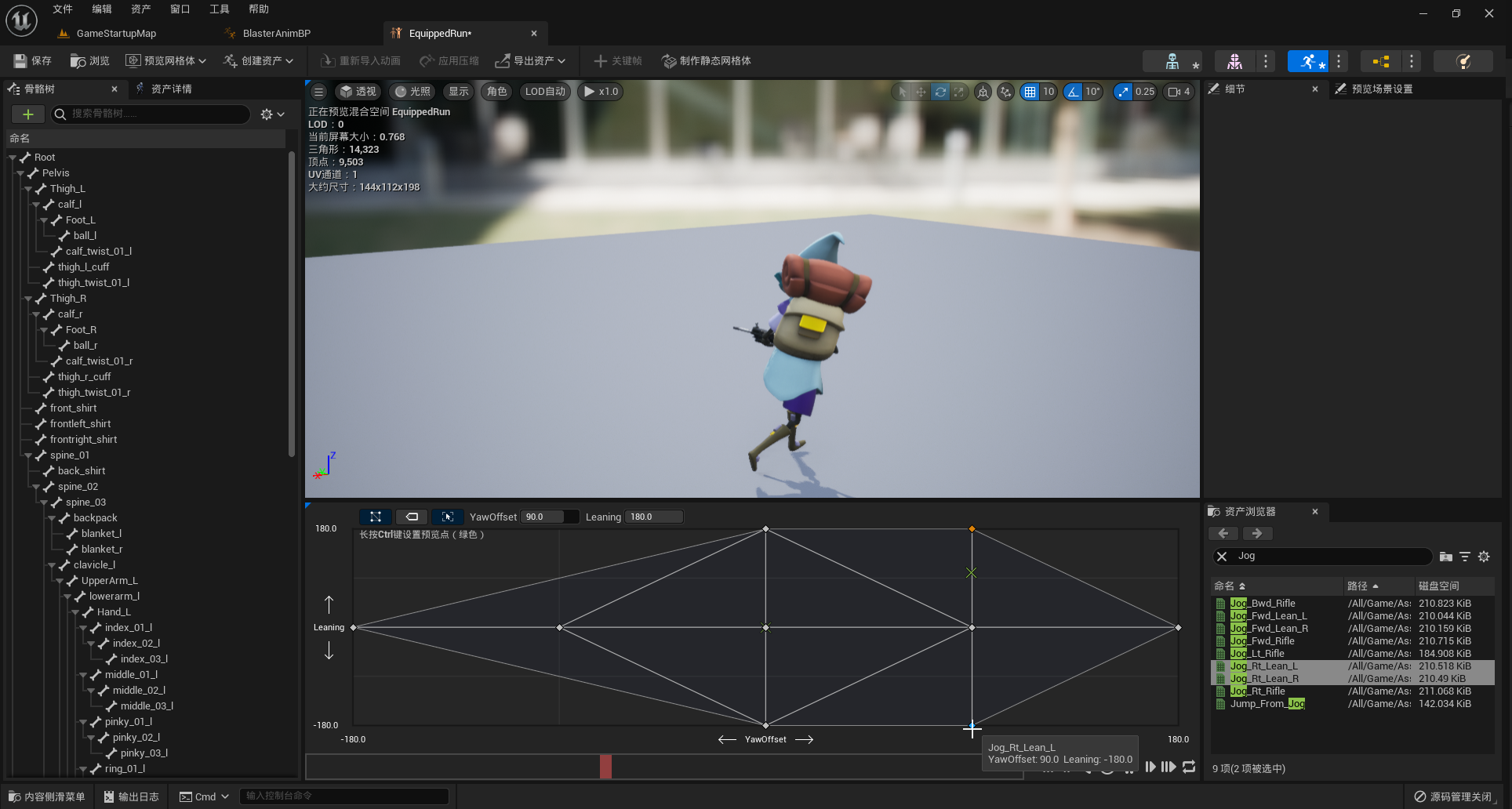
Task: Toggle surface snapping icon
Action: point(1005,92)
